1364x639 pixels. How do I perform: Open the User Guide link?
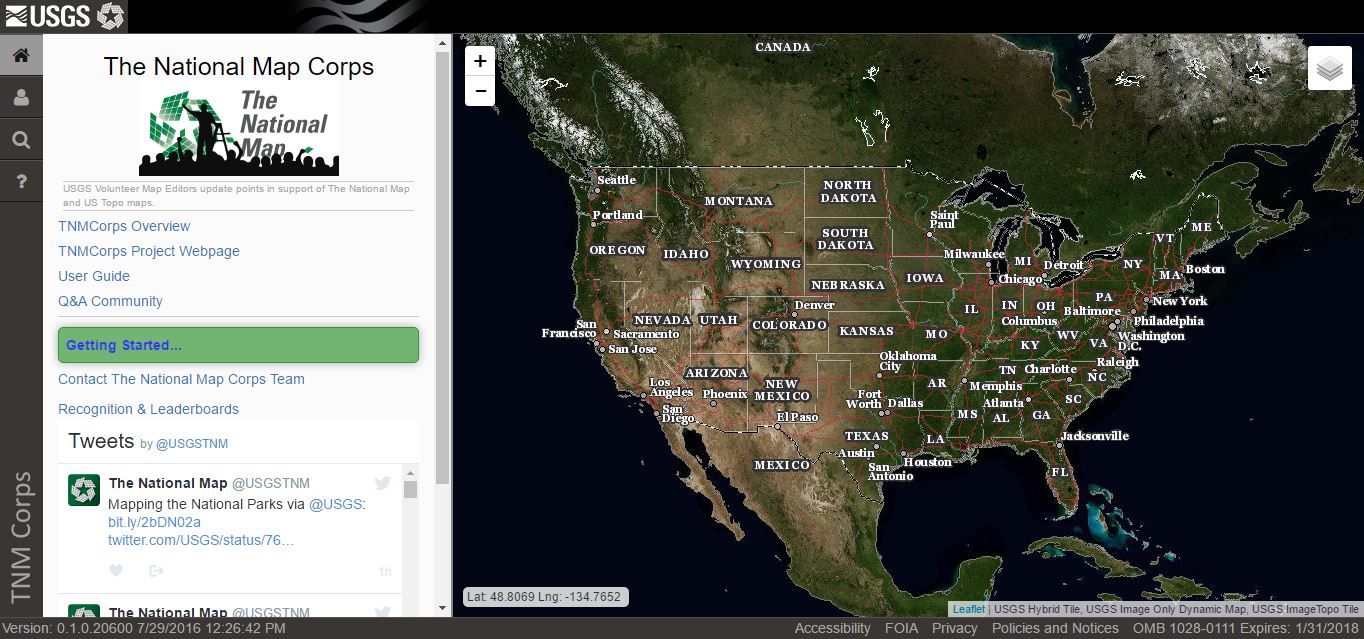[93, 276]
